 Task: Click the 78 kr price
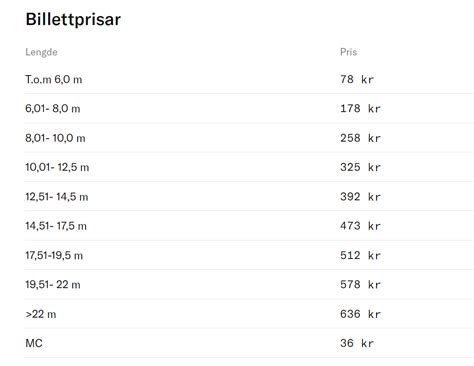(x=357, y=79)
